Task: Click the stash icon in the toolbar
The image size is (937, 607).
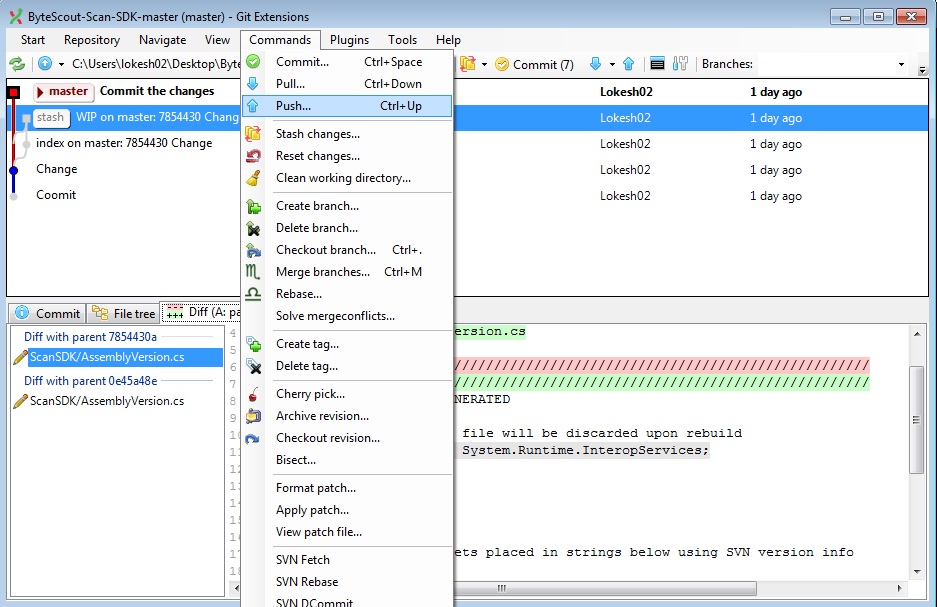Action: pyautogui.click(x=467, y=64)
